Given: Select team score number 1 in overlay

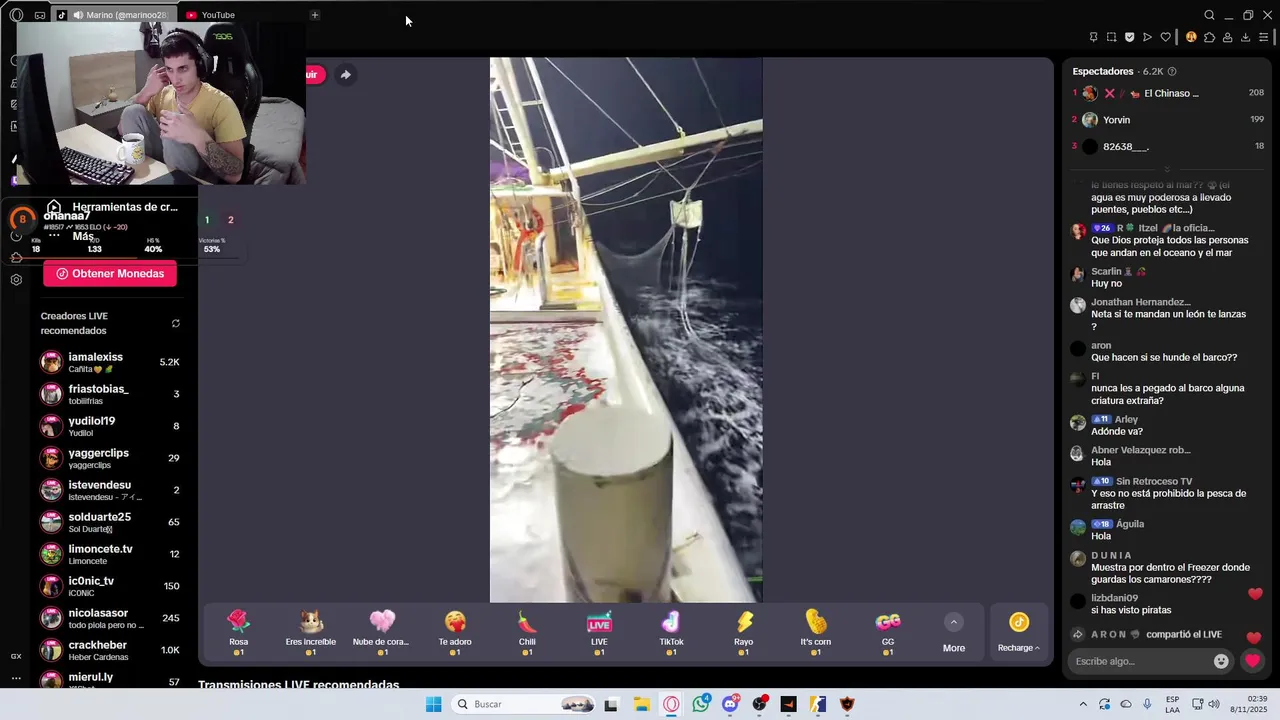Looking at the screenshot, I should [x=207, y=220].
